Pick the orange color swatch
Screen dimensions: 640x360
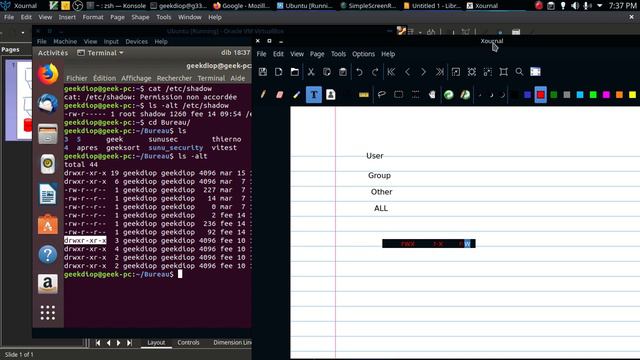tap(619, 95)
